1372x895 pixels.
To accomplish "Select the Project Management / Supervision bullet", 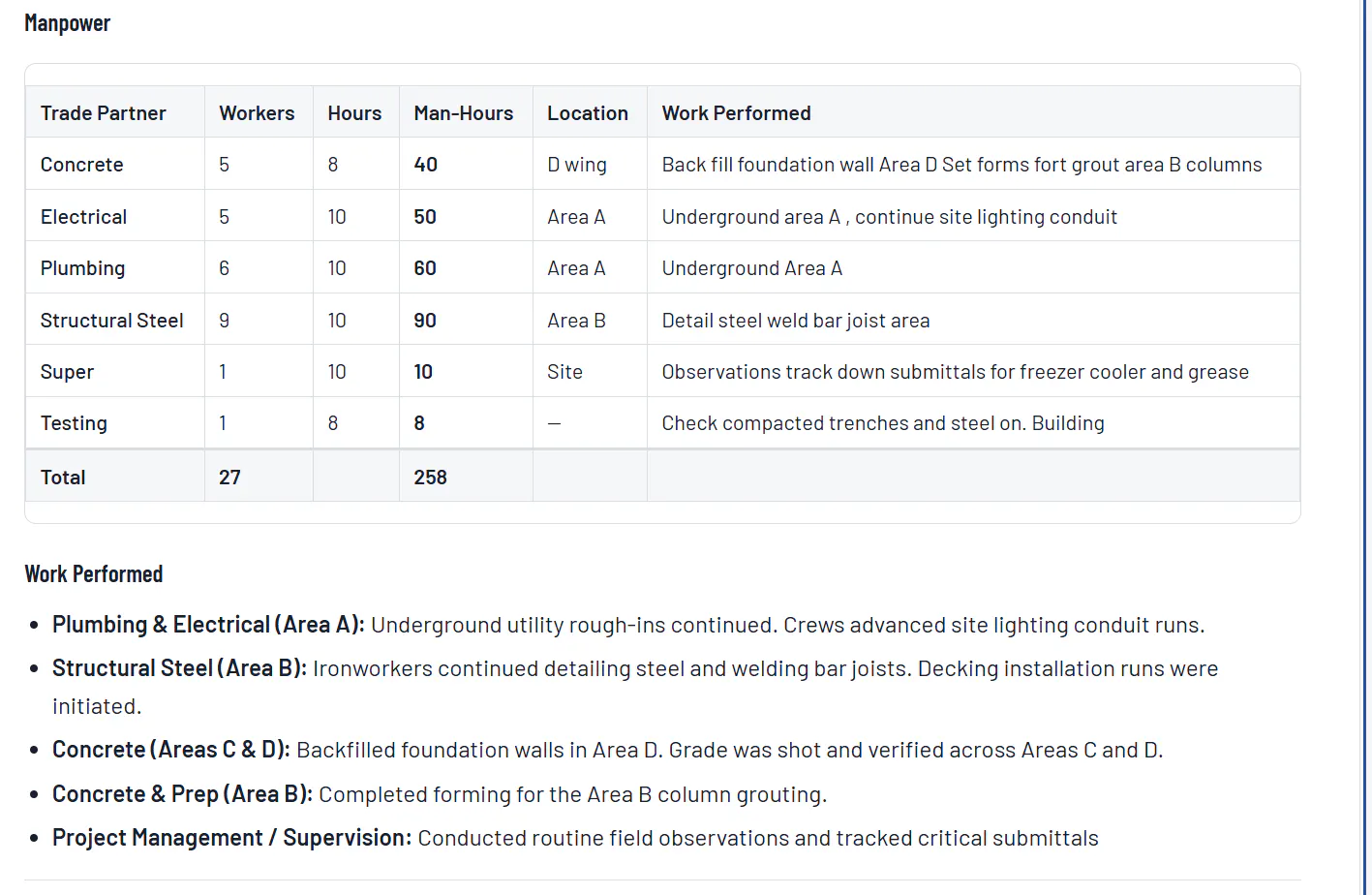I will 575,838.
